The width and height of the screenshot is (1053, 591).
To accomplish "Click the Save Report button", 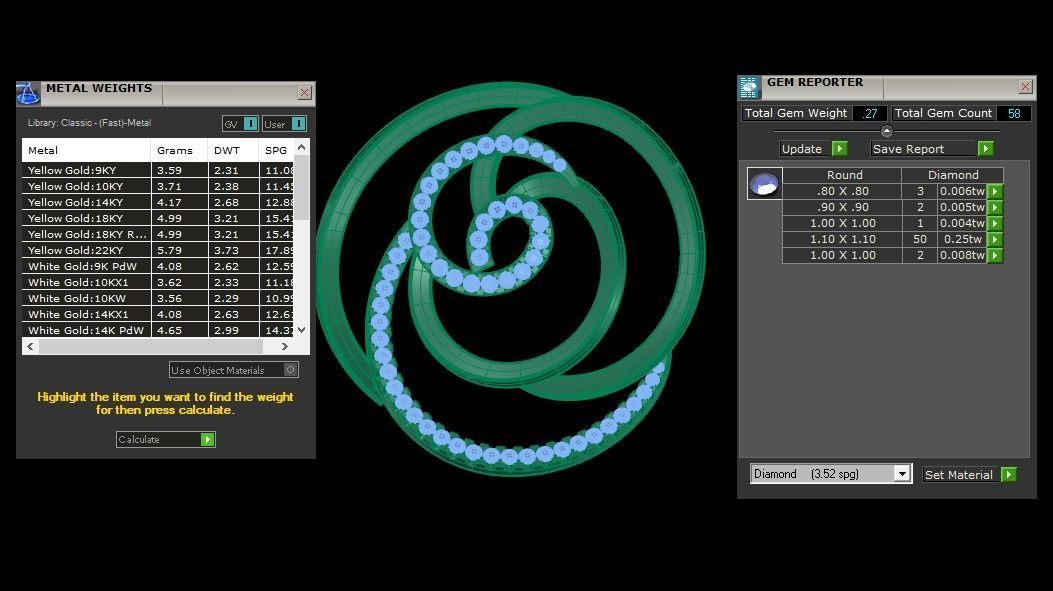I will tap(932, 148).
